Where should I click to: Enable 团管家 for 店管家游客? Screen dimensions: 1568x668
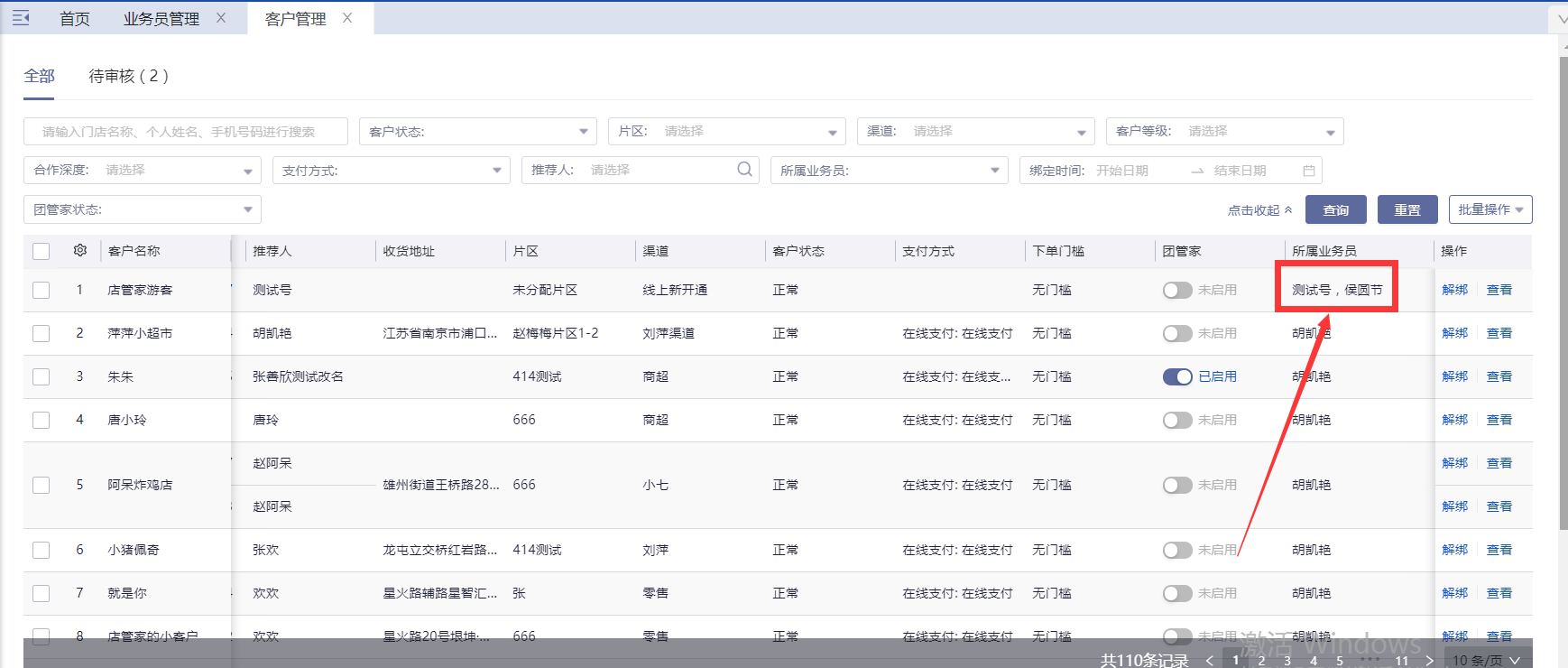tap(1177, 290)
